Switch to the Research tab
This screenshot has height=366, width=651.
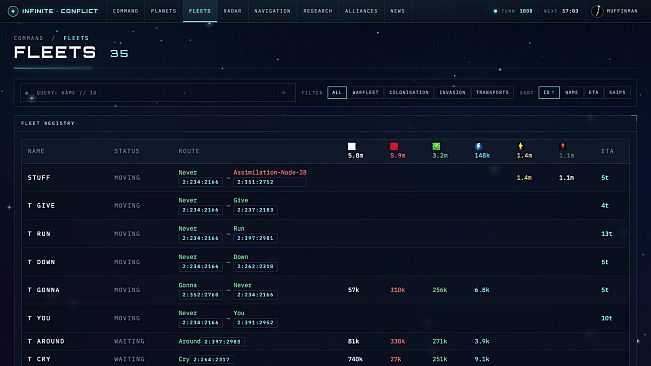[x=318, y=11]
